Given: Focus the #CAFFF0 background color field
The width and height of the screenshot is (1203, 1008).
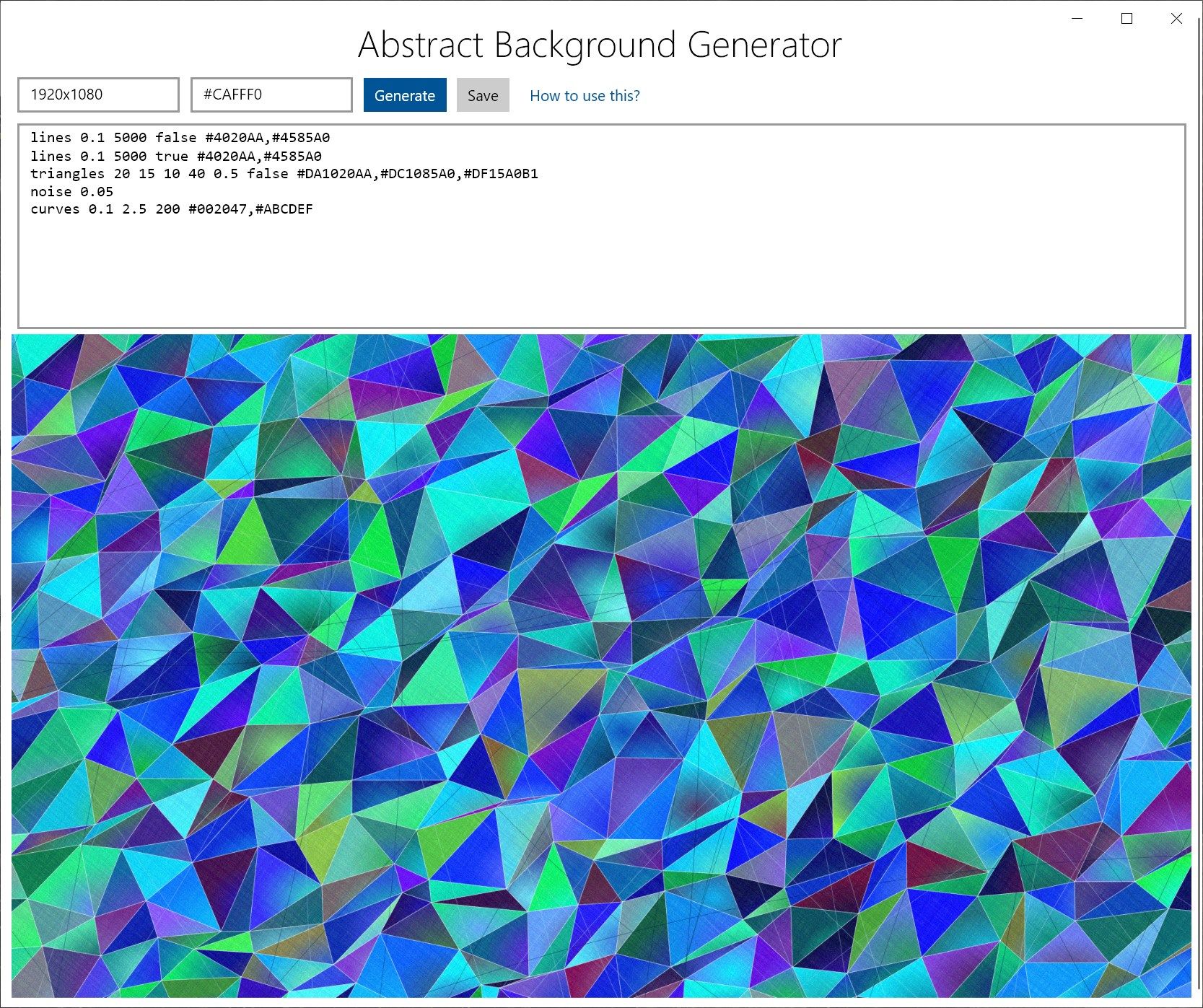Looking at the screenshot, I should click(271, 95).
